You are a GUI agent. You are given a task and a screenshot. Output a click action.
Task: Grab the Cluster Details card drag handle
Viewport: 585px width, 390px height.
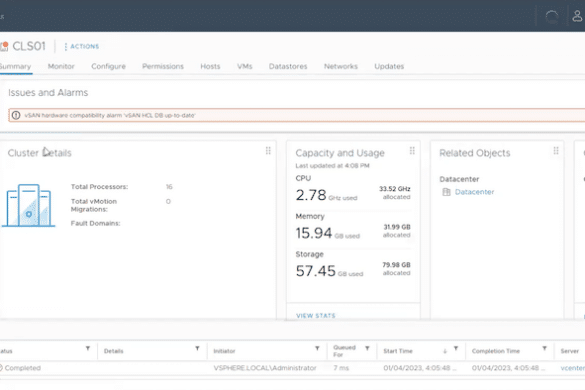tap(268, 150)
